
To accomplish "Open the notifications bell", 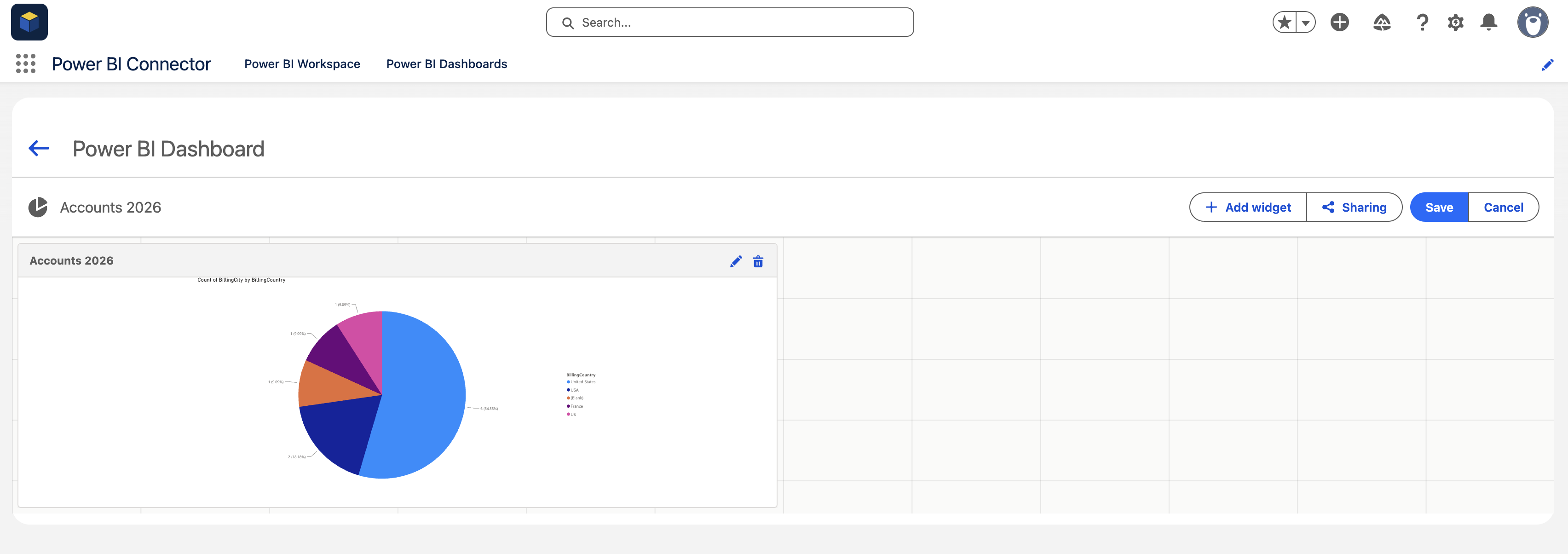I will click(x=1489, y=23).
